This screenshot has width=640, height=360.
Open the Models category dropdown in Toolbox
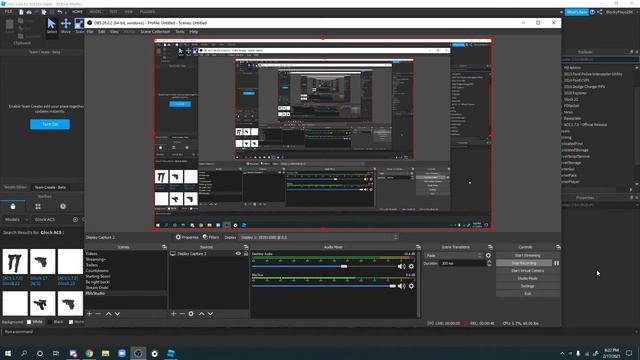click(16, 220)
